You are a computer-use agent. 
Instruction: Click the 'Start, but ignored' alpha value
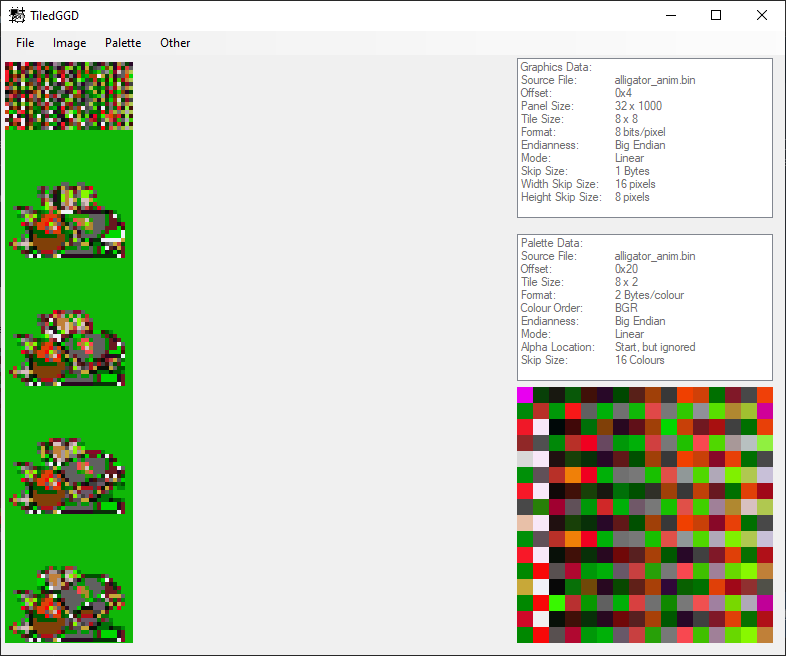[x=655, y=347]
